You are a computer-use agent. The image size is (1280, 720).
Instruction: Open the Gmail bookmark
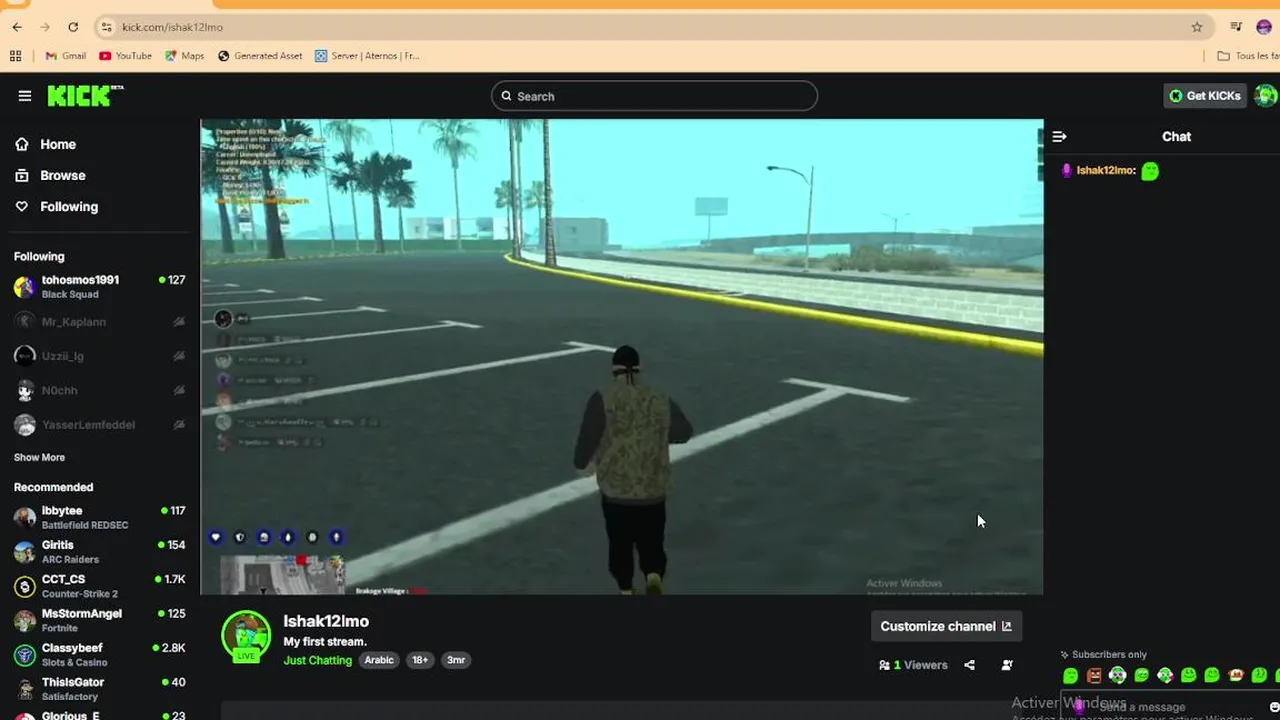click(66, 56)
